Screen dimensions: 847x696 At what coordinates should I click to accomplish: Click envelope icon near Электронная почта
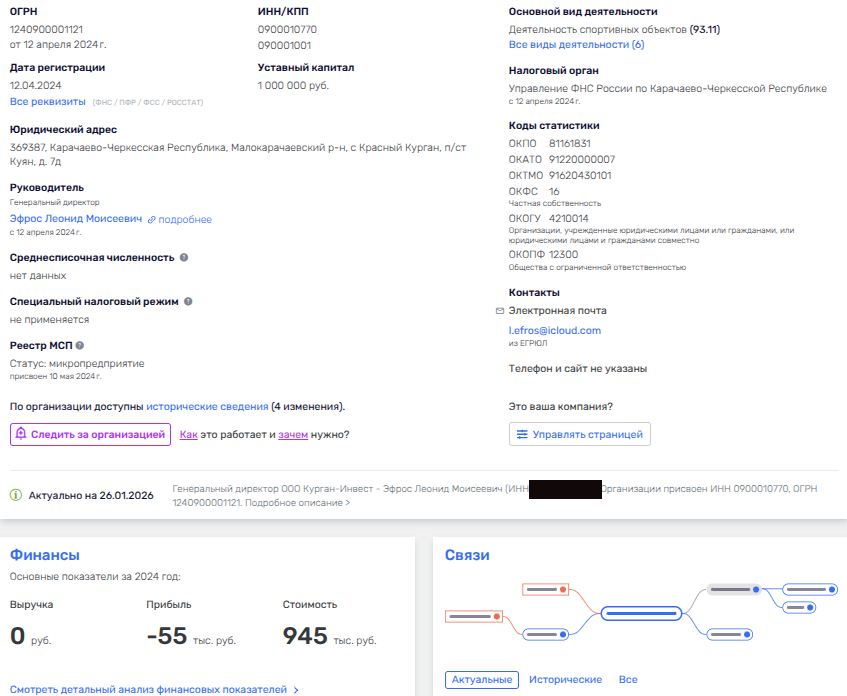pyautogui.click(x=514, y=311)
